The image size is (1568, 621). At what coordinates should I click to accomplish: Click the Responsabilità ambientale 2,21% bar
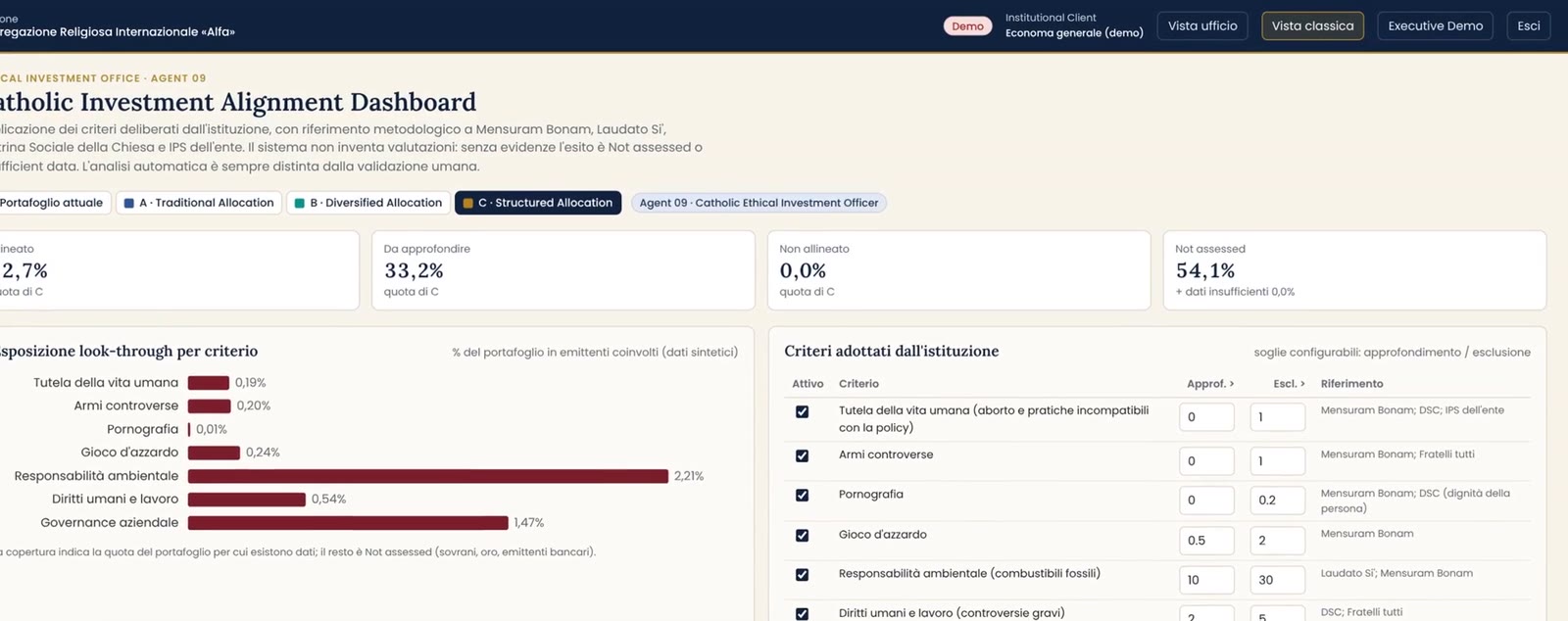[428, 476]
